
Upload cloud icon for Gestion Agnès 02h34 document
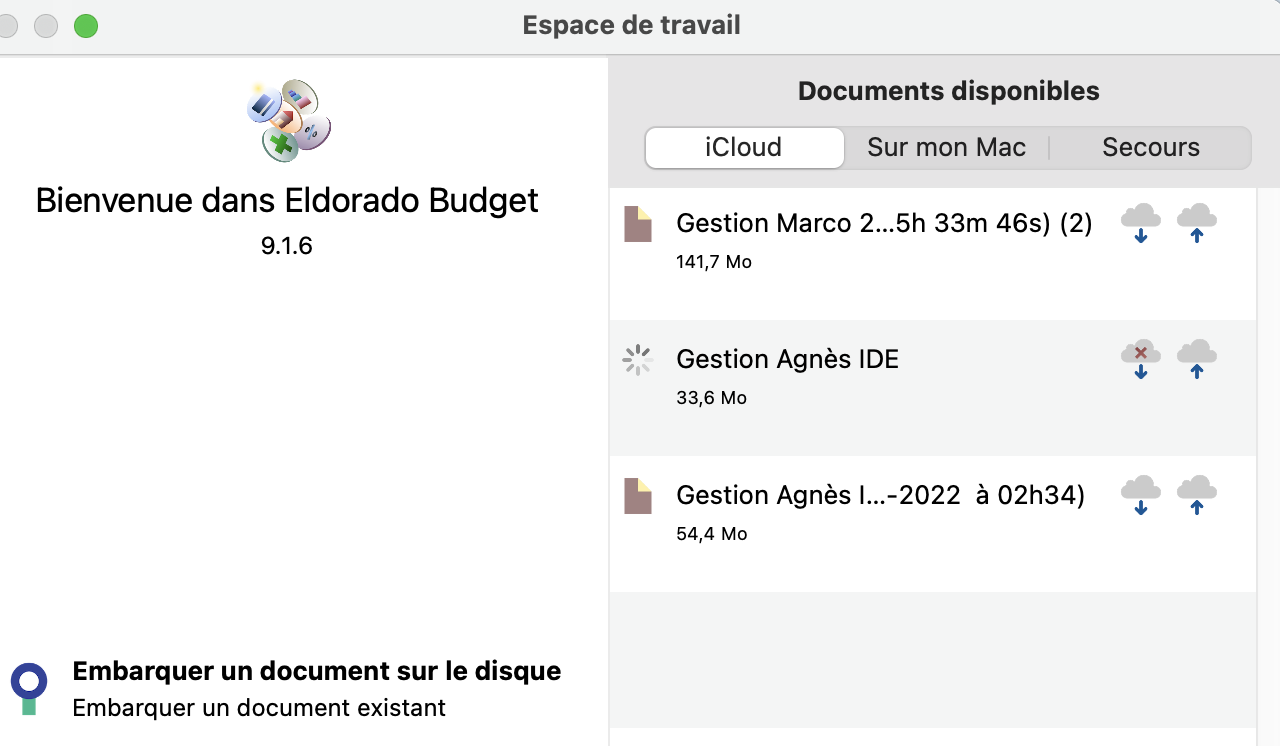(x=1197, y=495)
